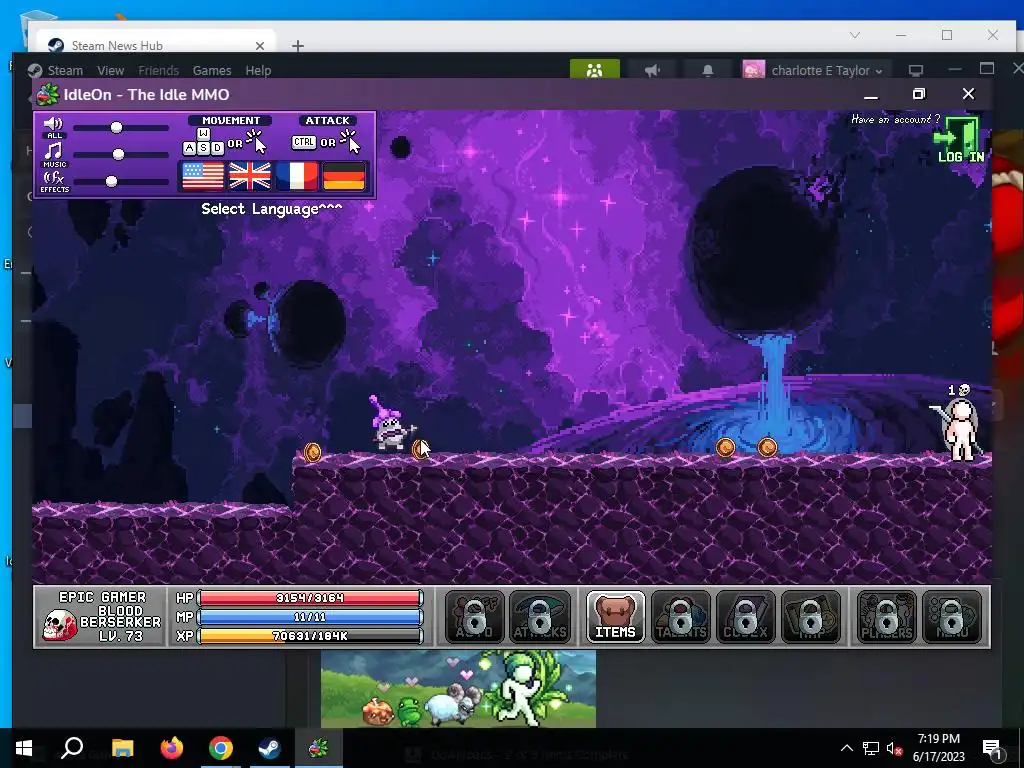Click the locked Attacks button

539,617
